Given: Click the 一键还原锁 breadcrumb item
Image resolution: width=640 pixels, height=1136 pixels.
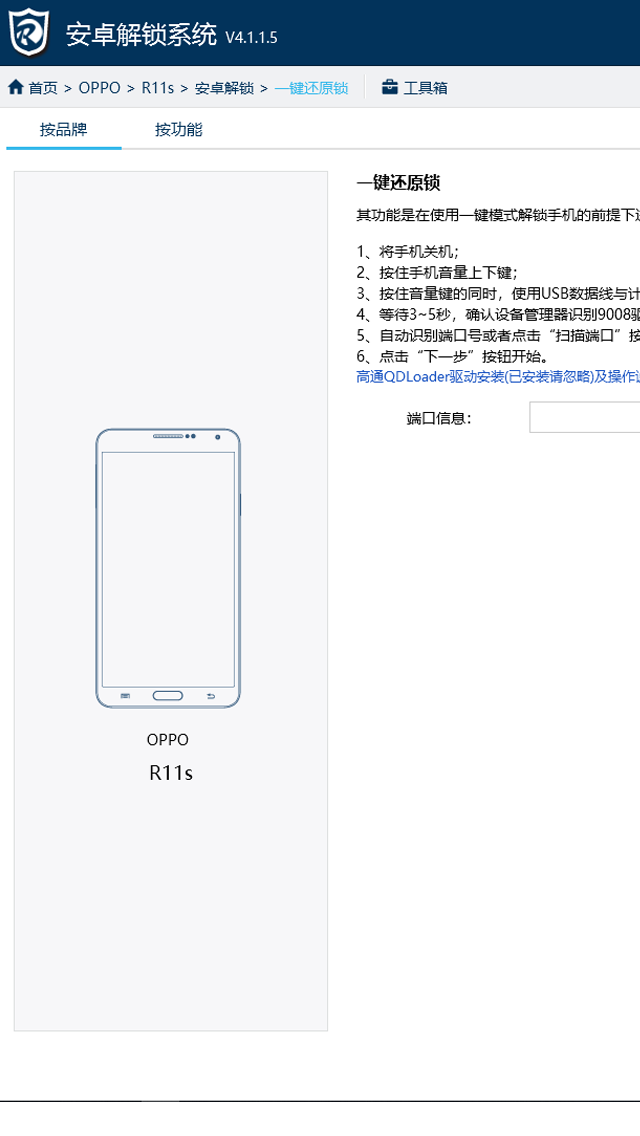Looking at the screenshot, I should tap(311, 88).
